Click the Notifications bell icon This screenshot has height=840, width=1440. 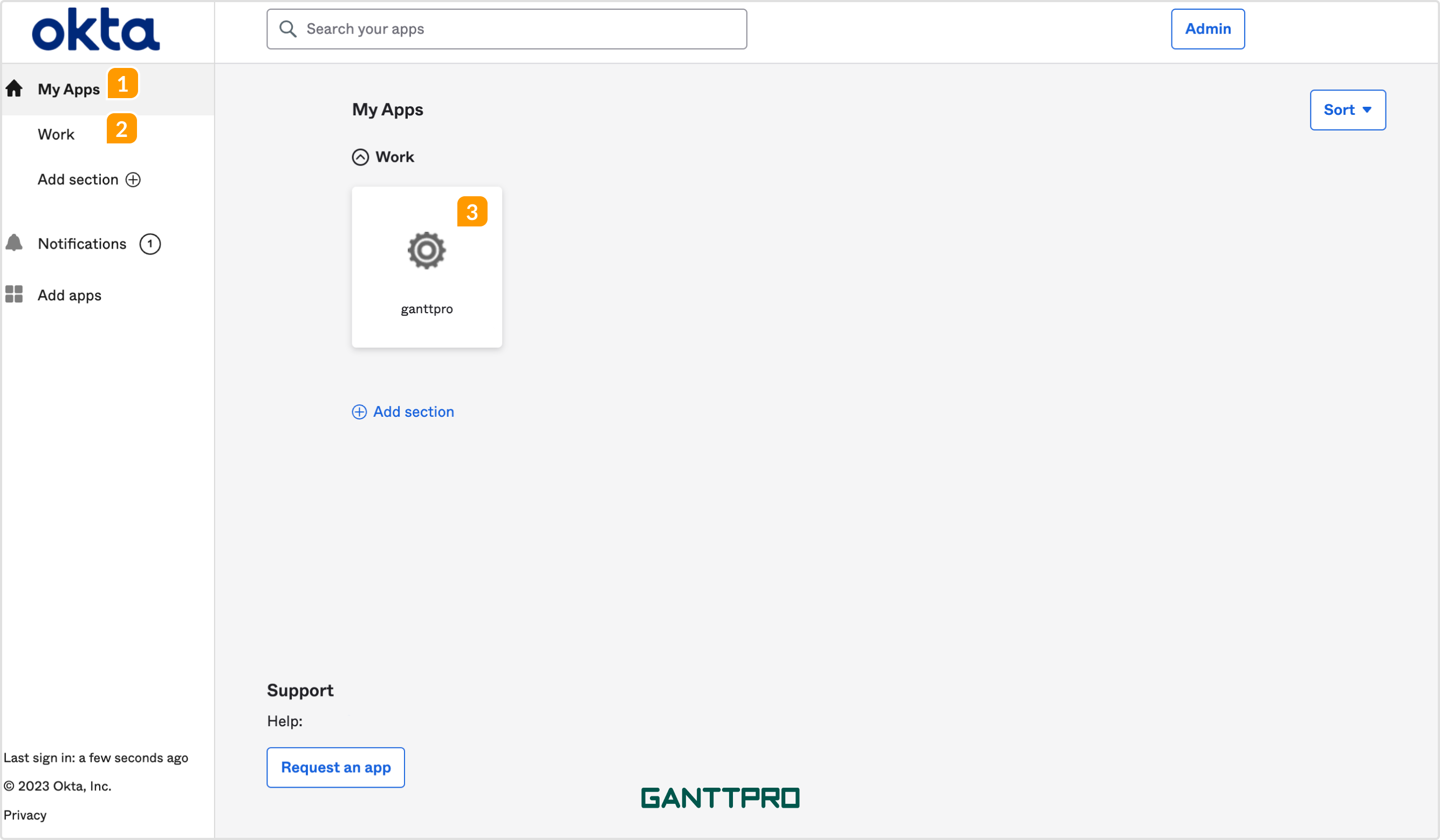click(14, 243)
